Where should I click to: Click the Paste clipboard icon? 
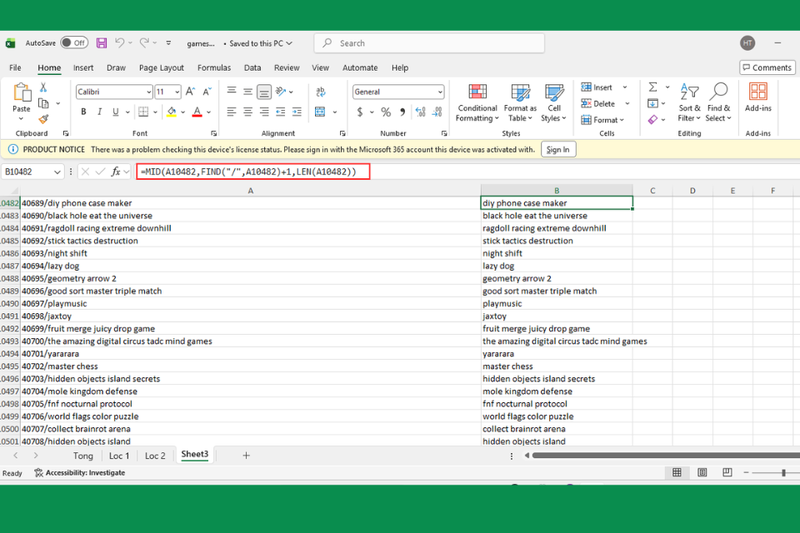coord(21,93)
